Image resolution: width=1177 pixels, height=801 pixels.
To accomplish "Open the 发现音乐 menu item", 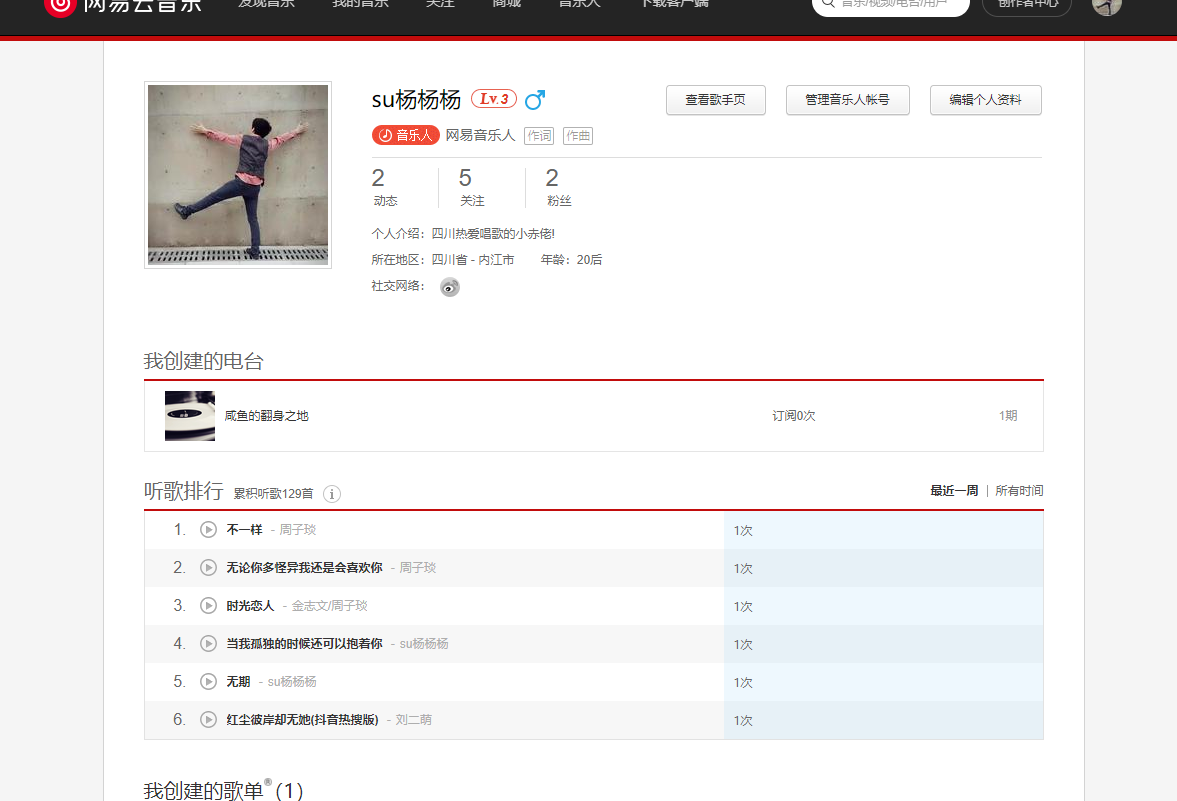I will click(266, 5).
